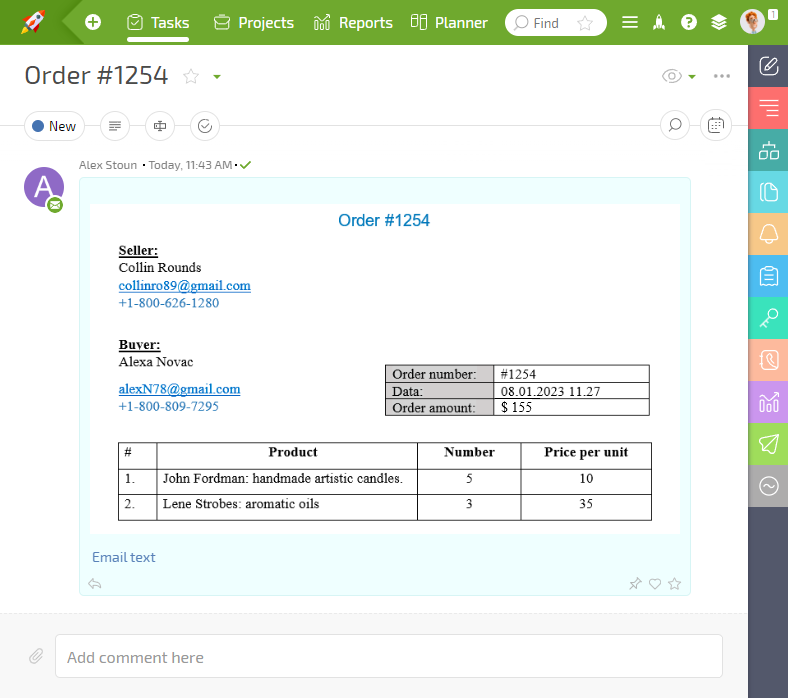Click Alex Stoun avatar
788x698 pixels.
44,187
